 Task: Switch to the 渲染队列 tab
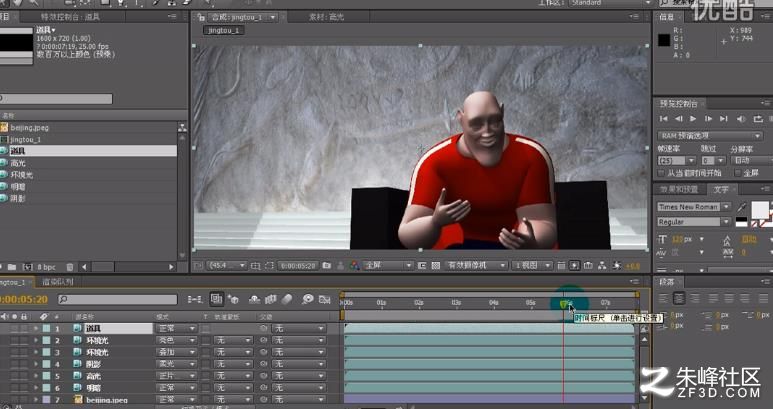[x=58, y=282]
